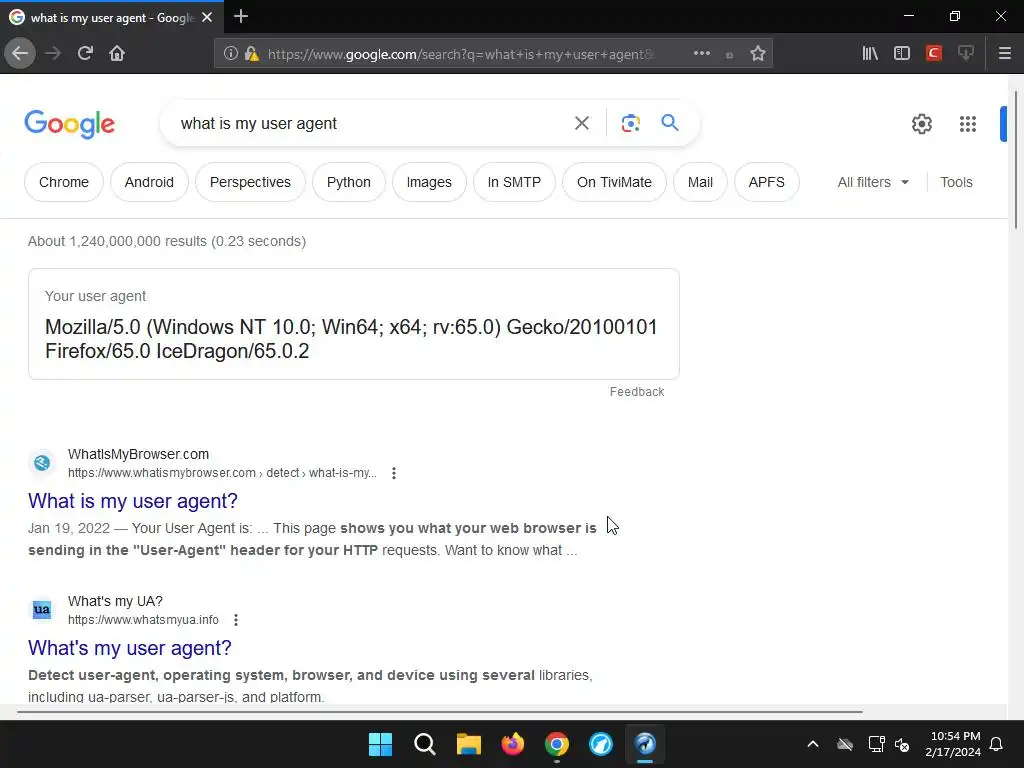Screen dimensions: 1024x768
Task: Click the WhatIsMyBrowser.com site favicon
Action: coord(42,463)
